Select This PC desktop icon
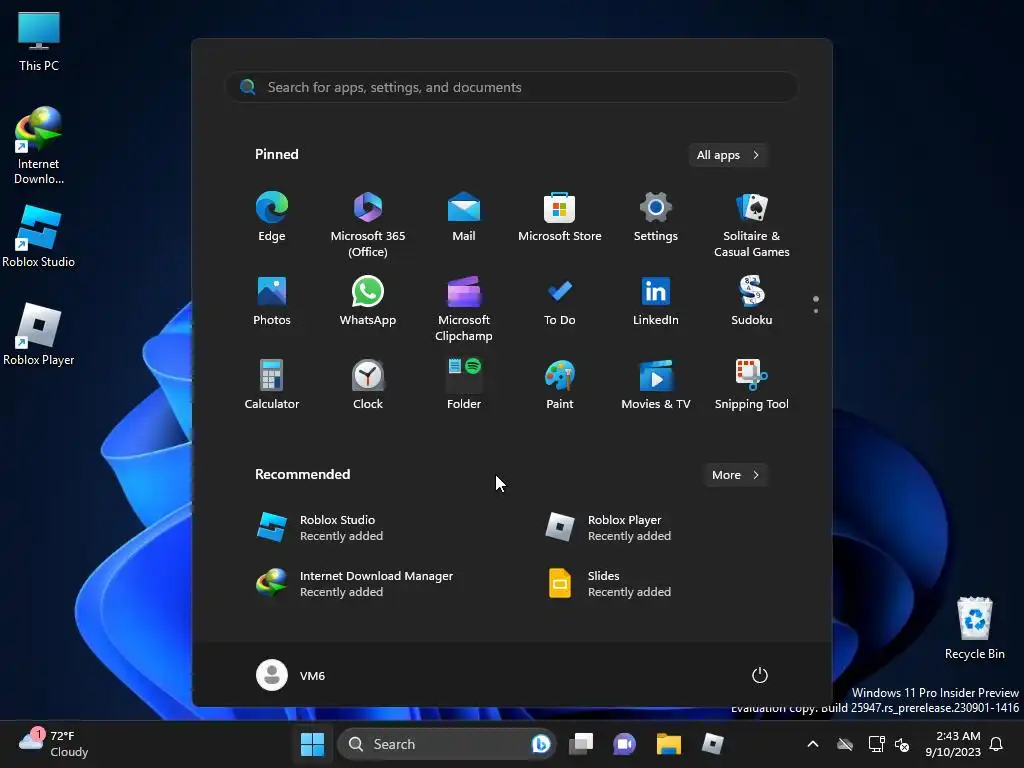1024x768 pixels. pos(39,41)
